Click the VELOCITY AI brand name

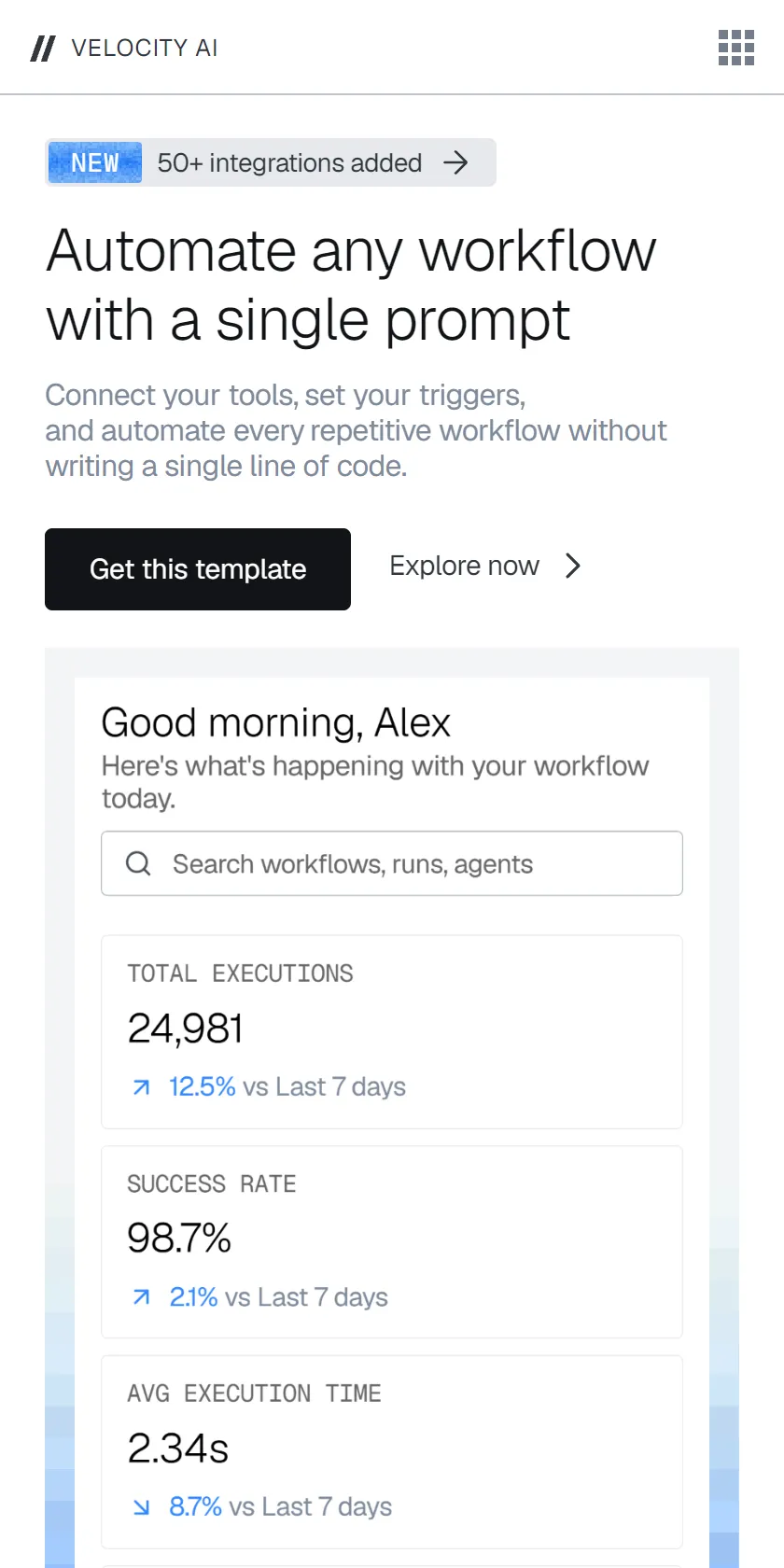point(145,49)
